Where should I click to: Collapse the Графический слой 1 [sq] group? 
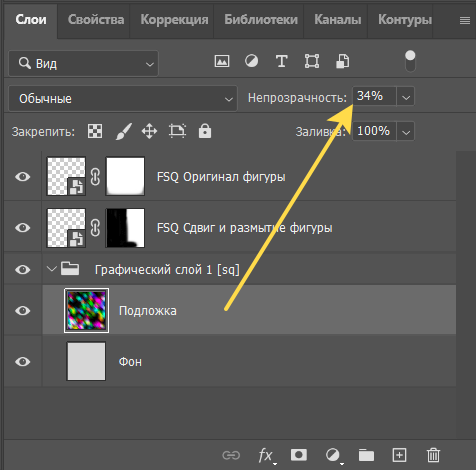[52, 269]
